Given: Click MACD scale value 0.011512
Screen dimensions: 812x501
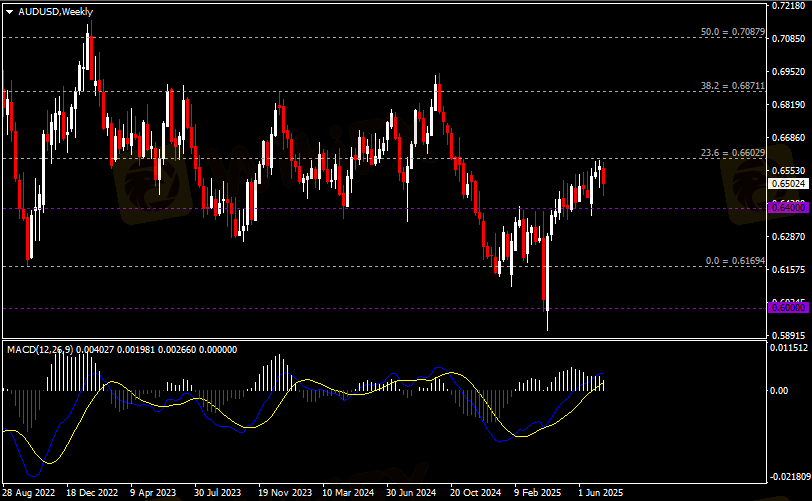Looking at the screenshot, I should click(x=789, y=348).
